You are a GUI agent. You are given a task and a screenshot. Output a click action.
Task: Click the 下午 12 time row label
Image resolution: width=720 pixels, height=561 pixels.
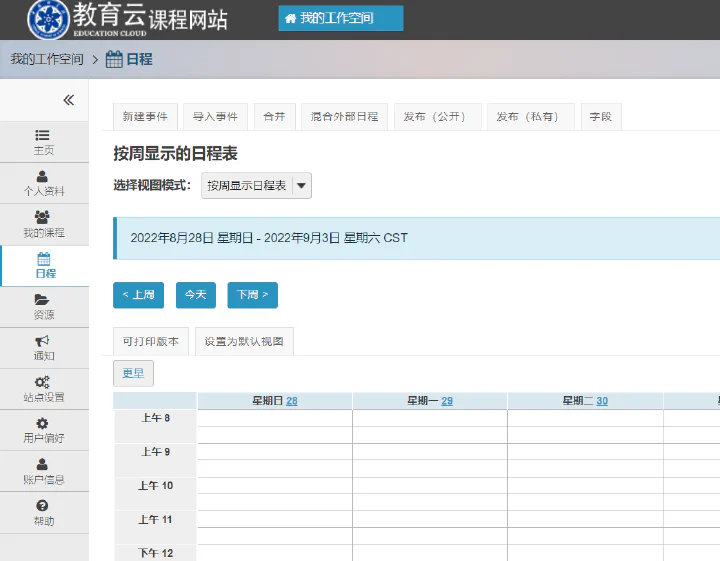(156, 554)
